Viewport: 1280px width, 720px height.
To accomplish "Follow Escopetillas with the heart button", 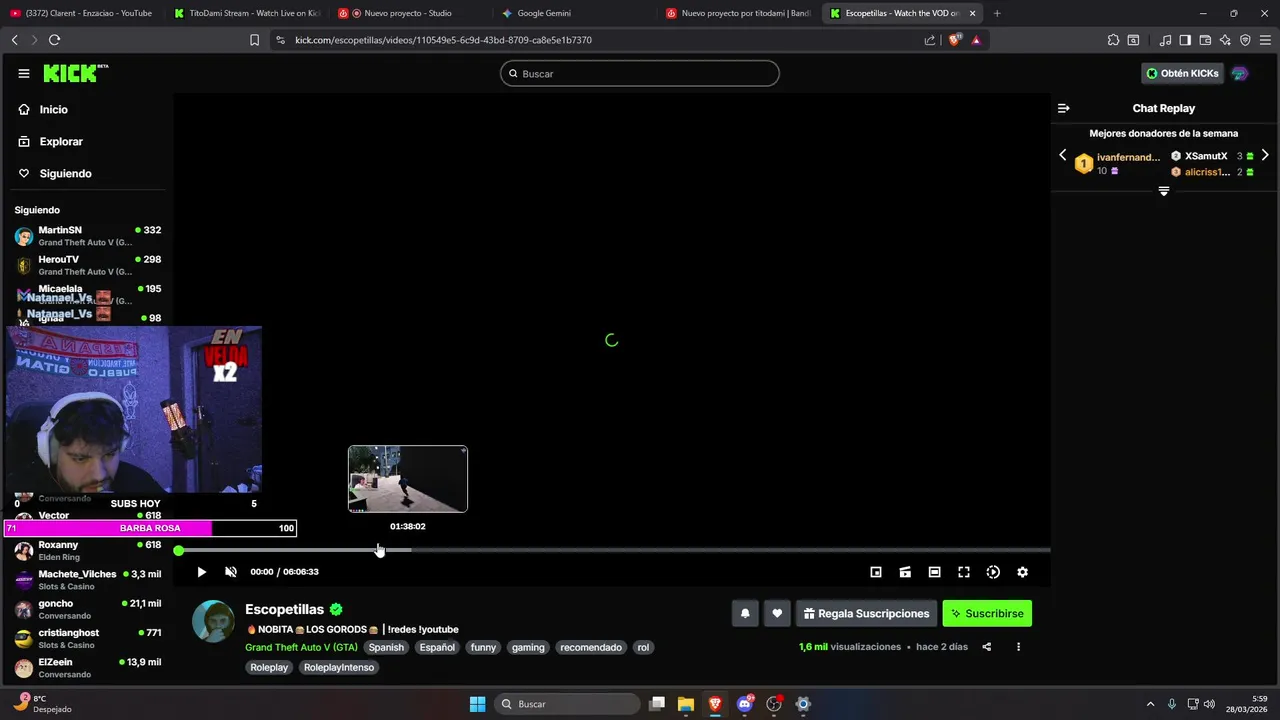I will coord(777,614).
